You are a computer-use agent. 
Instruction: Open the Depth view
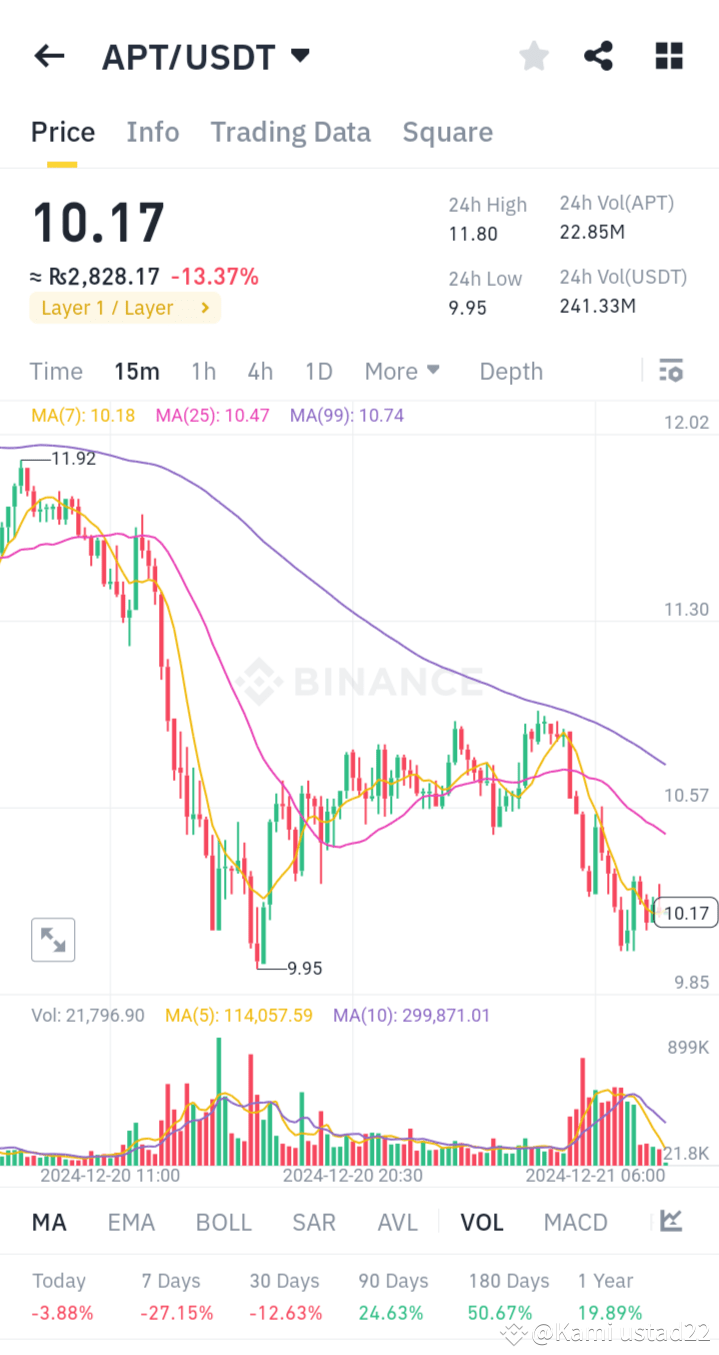[x=510, y=370]
